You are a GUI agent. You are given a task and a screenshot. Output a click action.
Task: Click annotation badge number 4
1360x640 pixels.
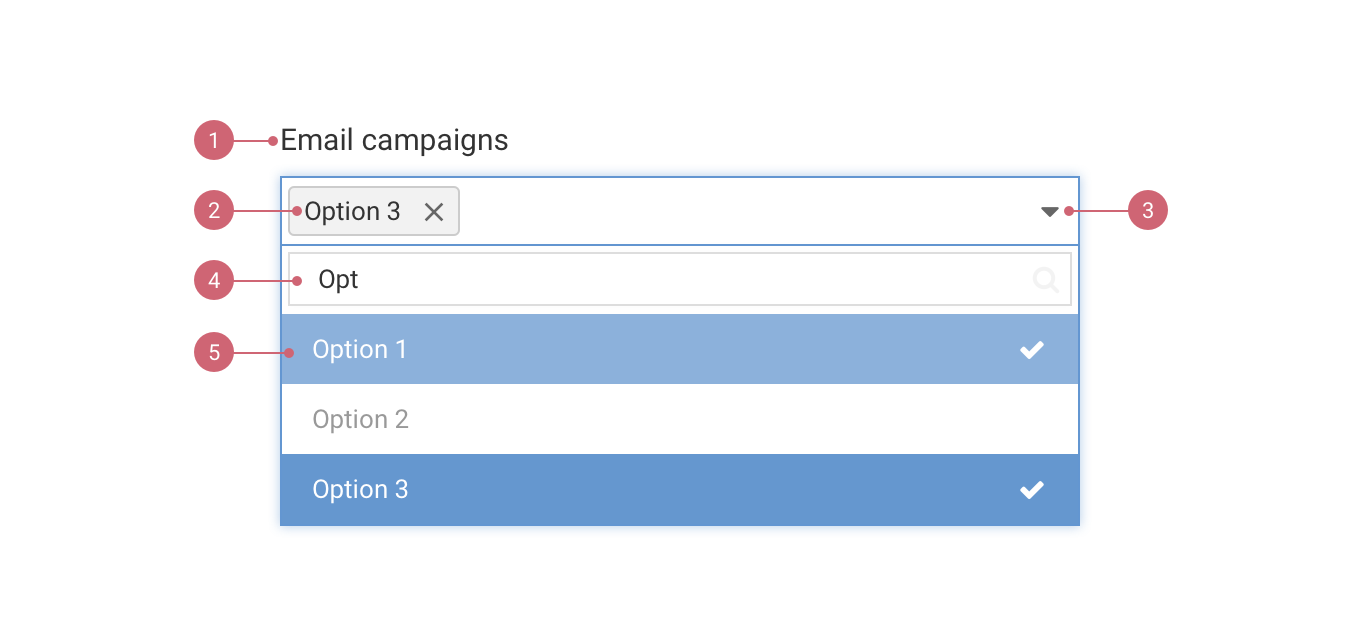tap(214, 281)
